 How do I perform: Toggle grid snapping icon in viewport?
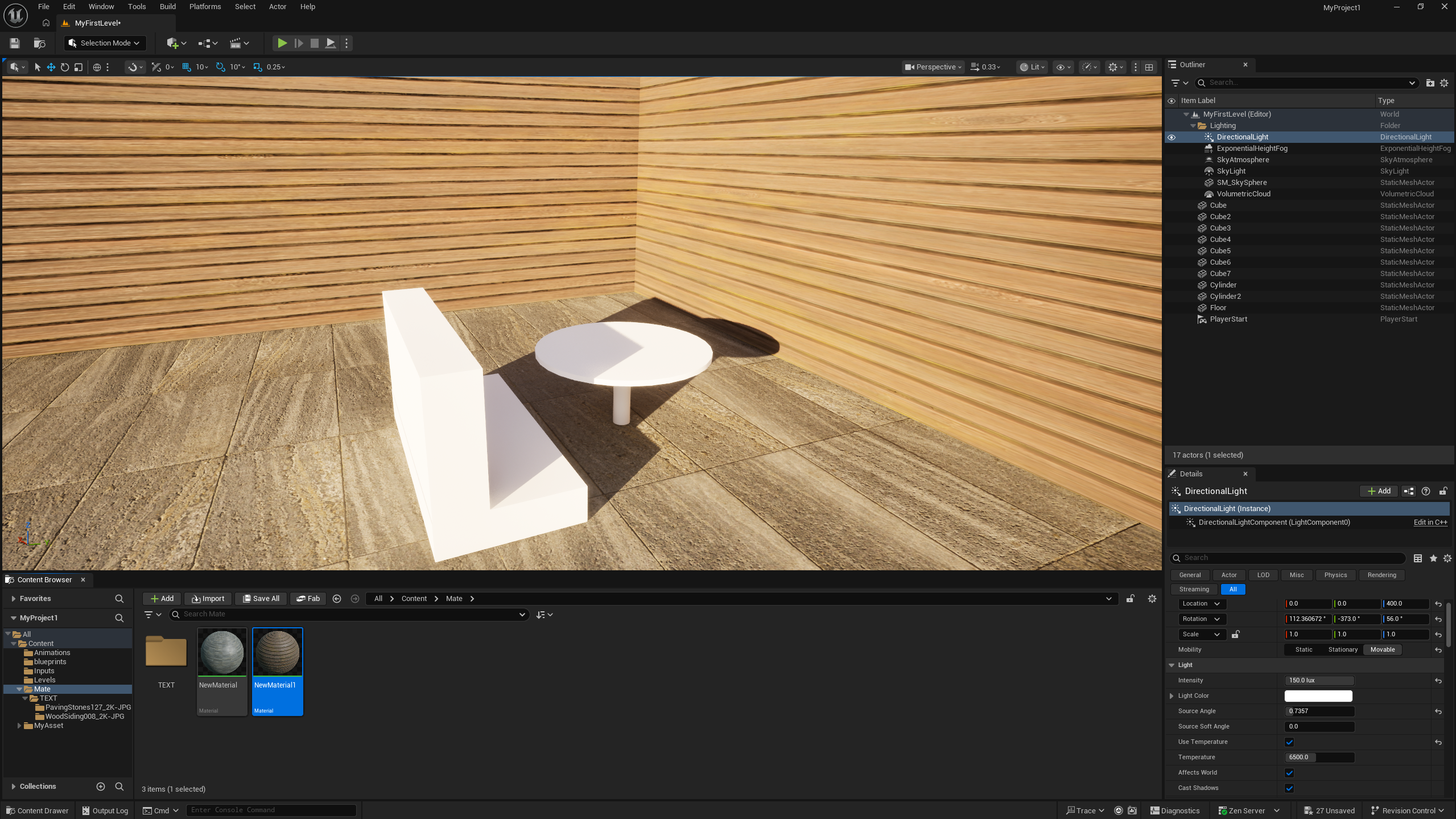pyautogui.click(x=187, y=67)
